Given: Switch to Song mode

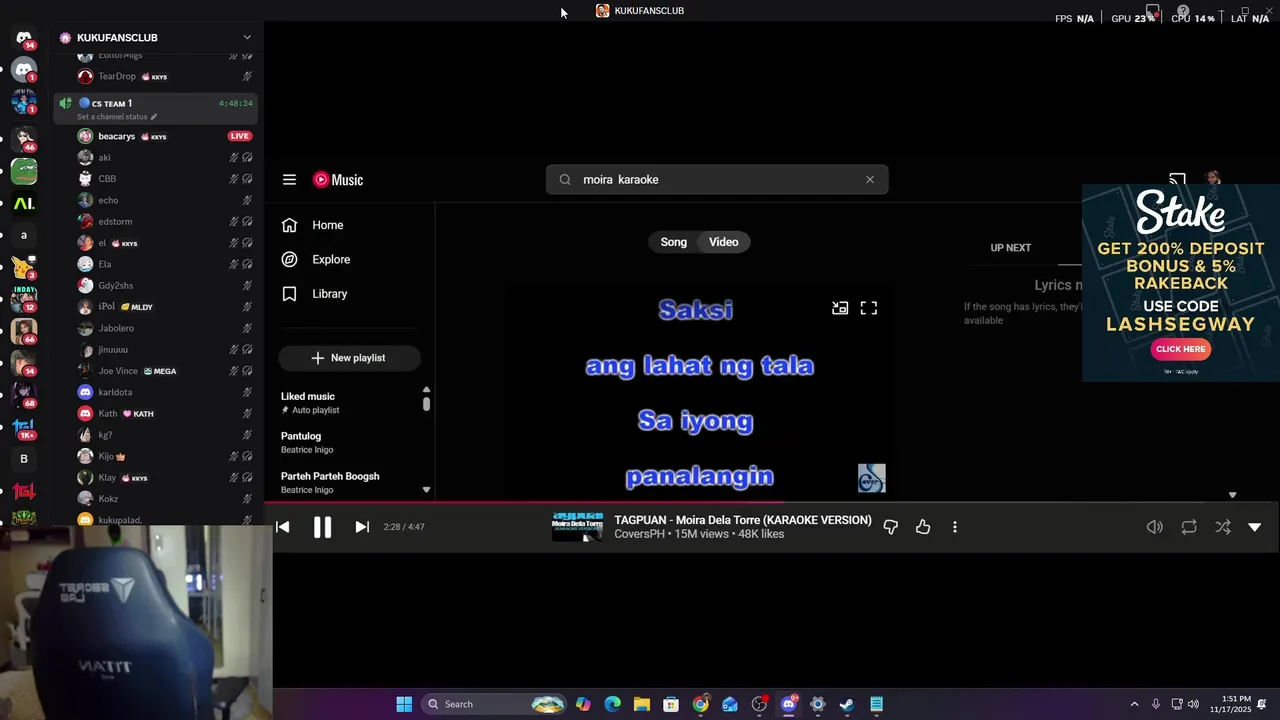Looking at the screenshot, I should click(x=674, y=242).
